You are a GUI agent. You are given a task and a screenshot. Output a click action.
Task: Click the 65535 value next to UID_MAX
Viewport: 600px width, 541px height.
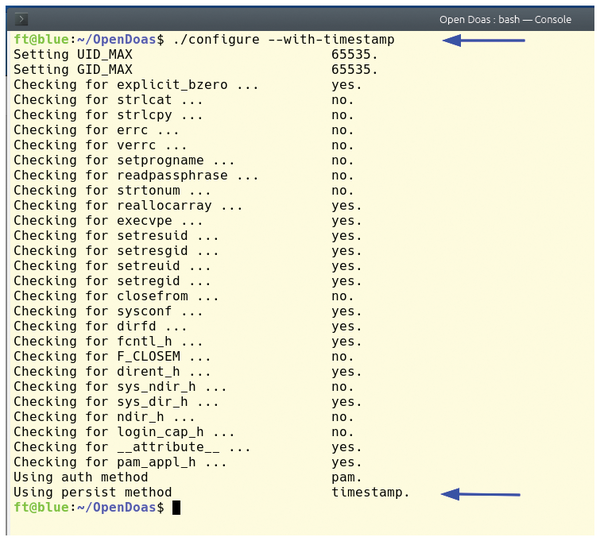click(x=354, y=55)
